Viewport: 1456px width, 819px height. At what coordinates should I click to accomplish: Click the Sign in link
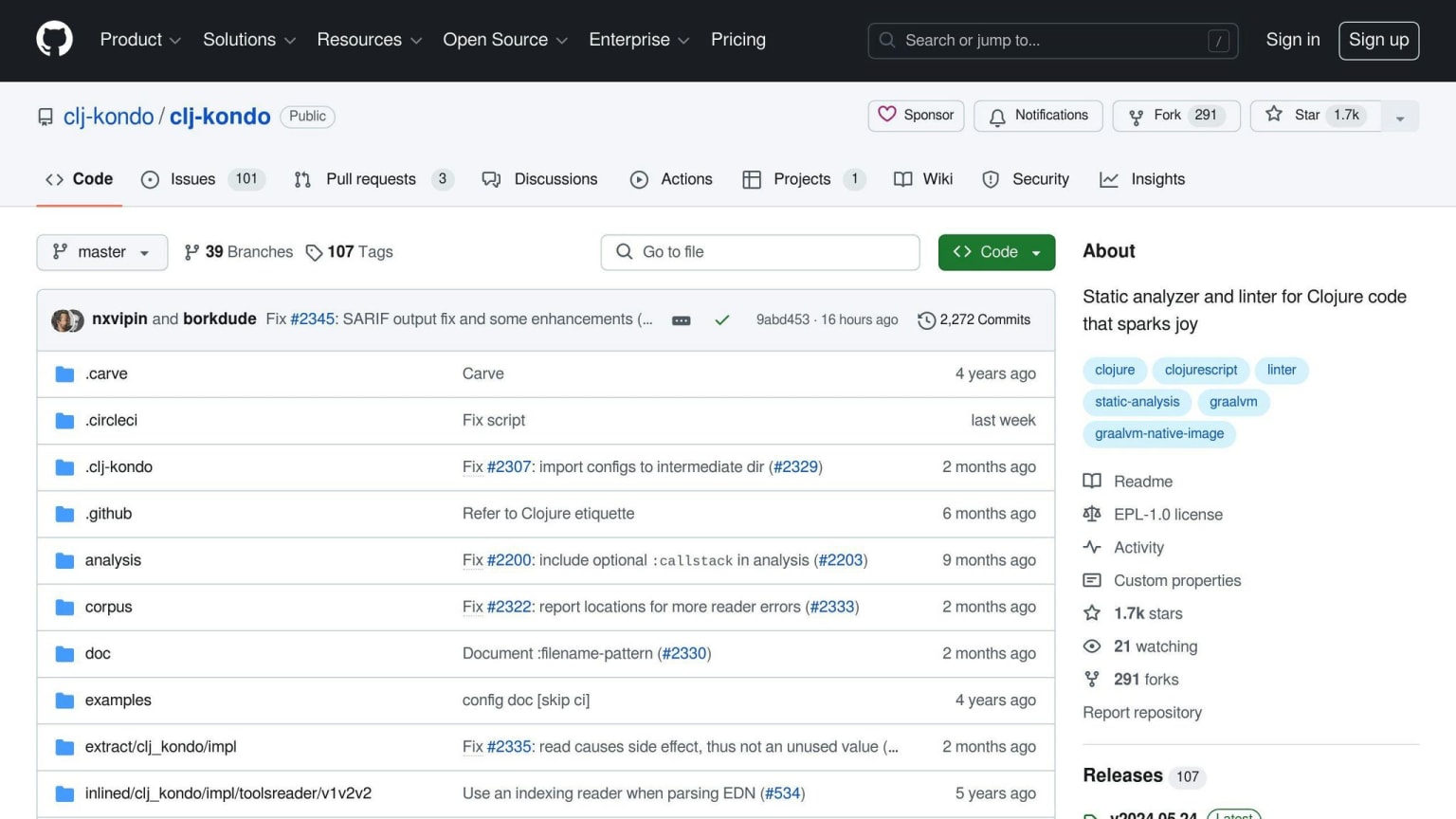1293,40
